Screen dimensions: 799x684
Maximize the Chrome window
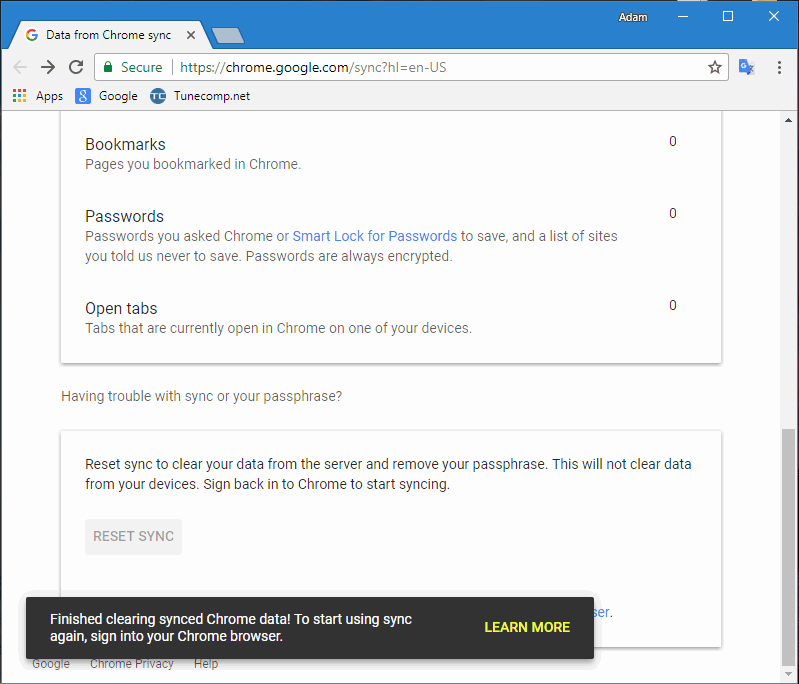728,17
